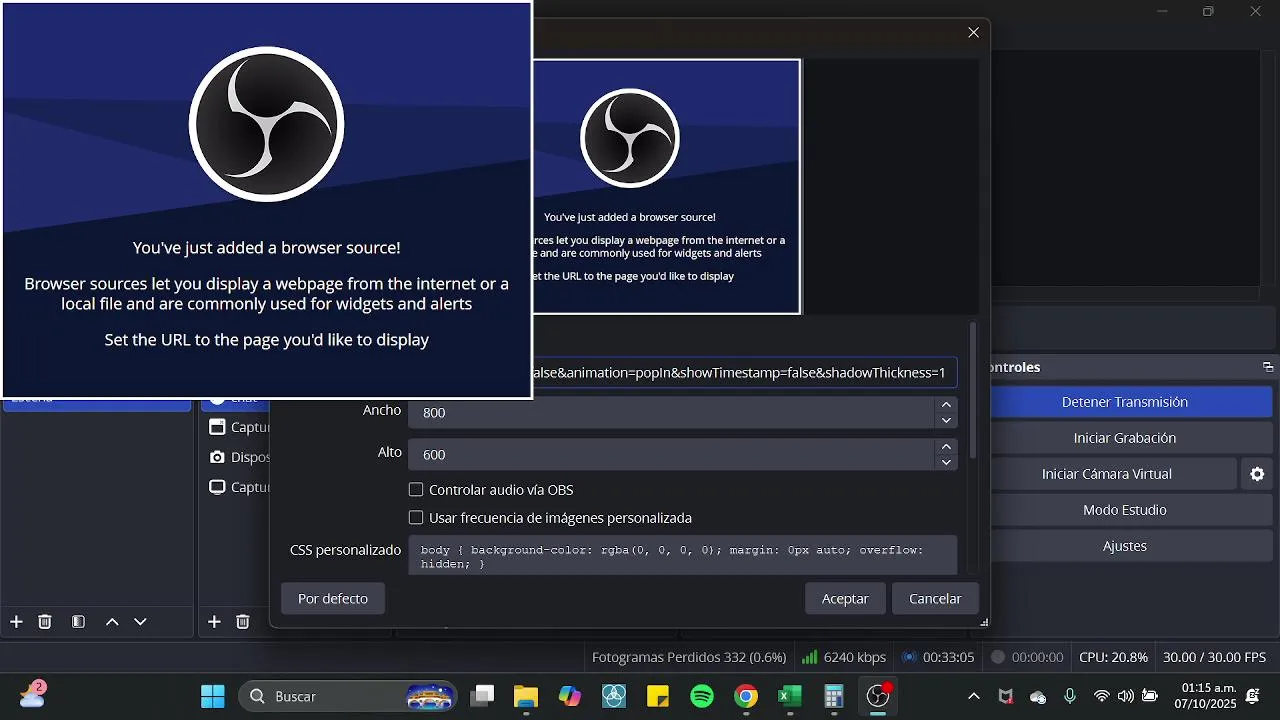Confirm with the Aceptar button

pos(845,598)
